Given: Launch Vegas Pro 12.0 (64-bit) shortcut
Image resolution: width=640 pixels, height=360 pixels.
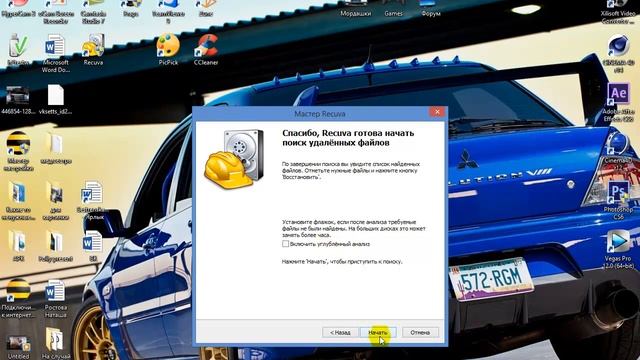Looking at the screenshot, I should coord(618,250).
